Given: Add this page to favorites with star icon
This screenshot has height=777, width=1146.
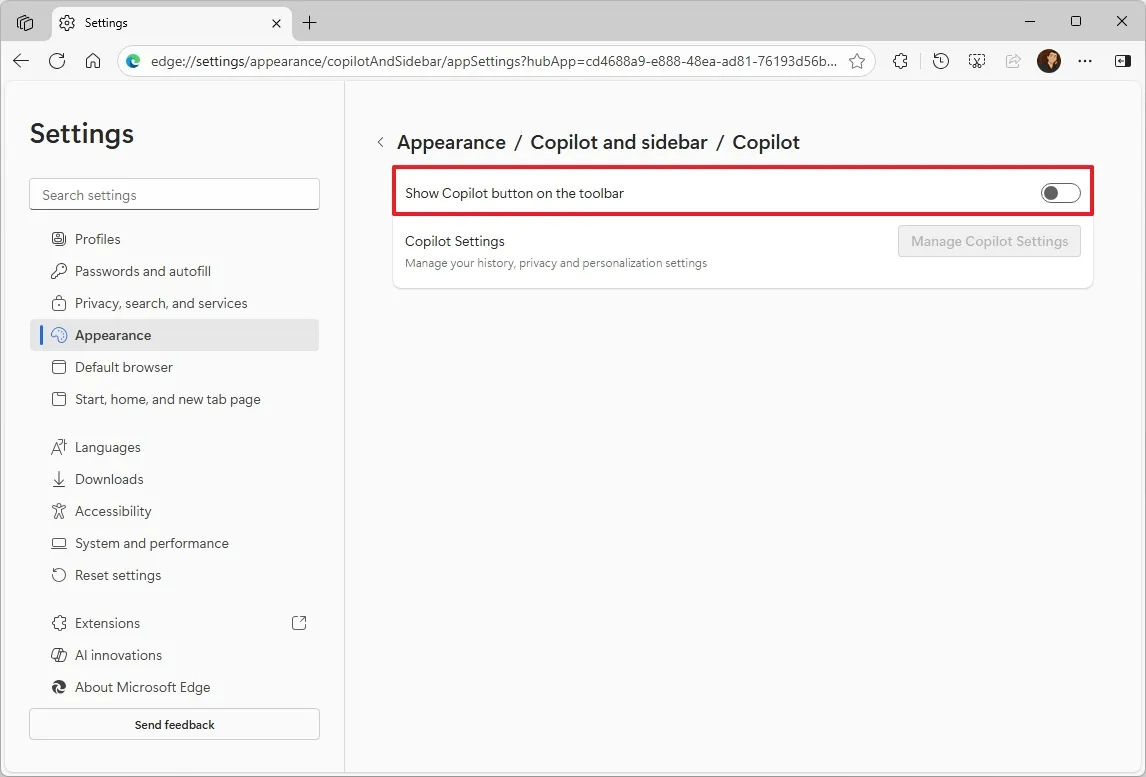Looking at the screenshot, I should (857, 61).
